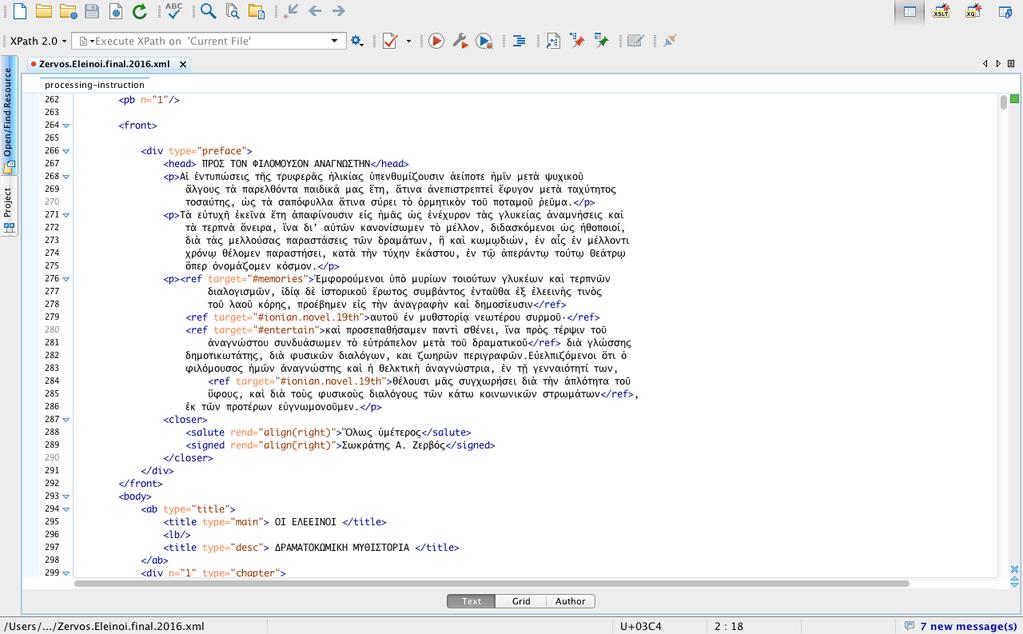The width and height of the screenshot is (1023, 634).
Task: Click the file path in the status bar
Action: tap(105, 626)
